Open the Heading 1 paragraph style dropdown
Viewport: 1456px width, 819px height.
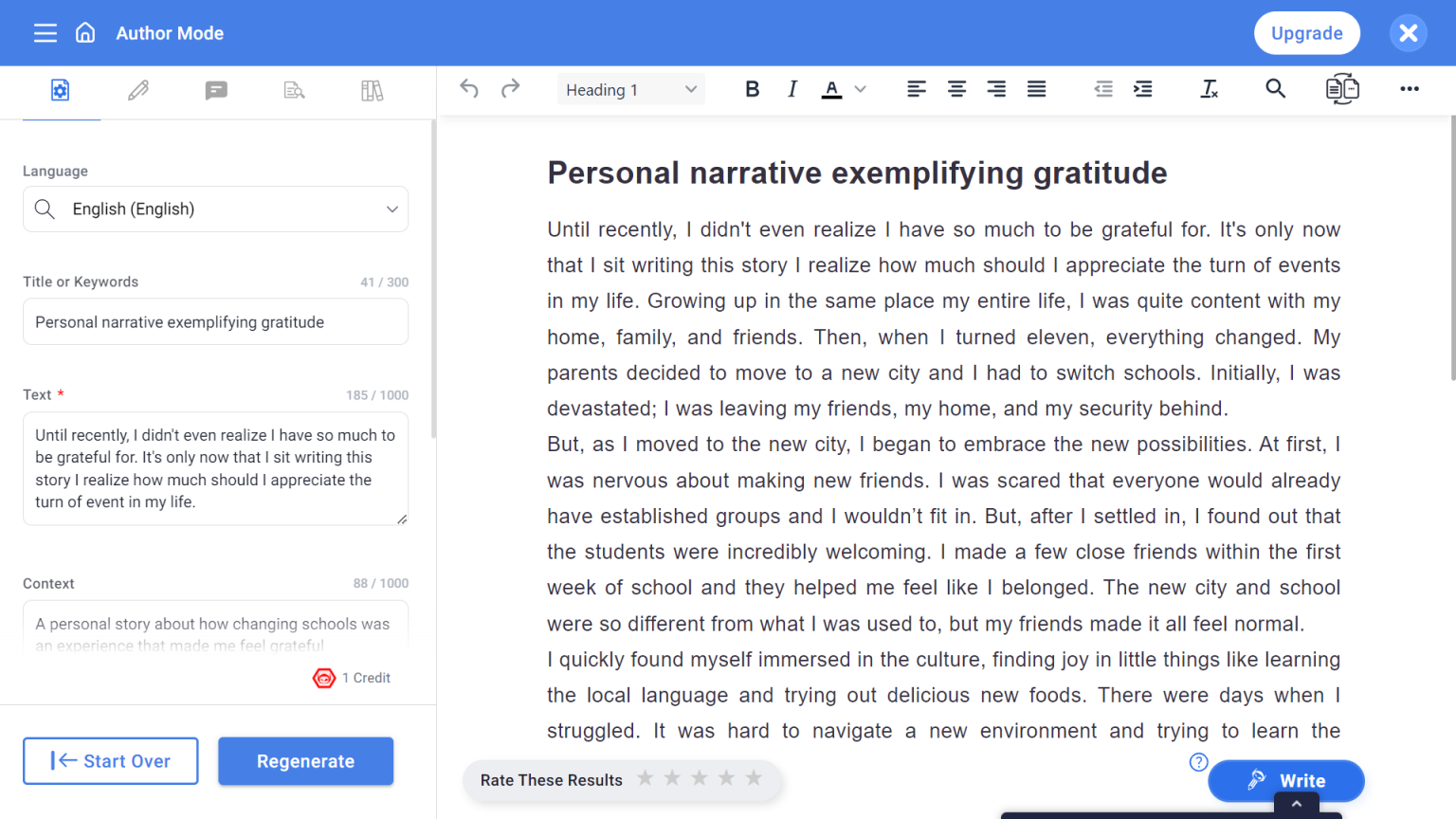tap(630, 88)
